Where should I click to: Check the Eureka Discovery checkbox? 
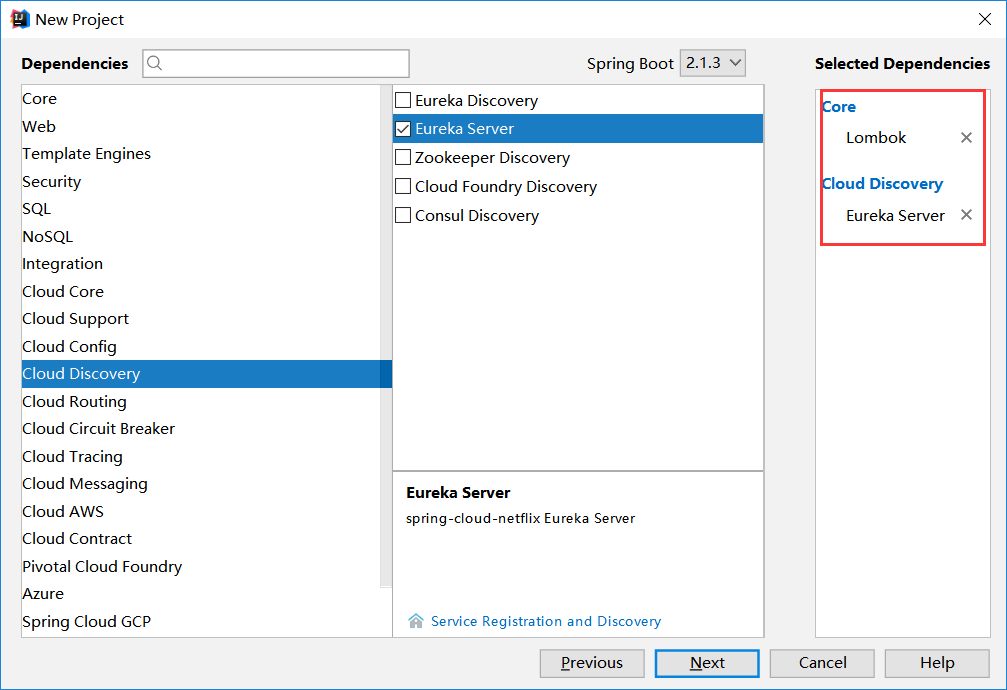point(403,100)
